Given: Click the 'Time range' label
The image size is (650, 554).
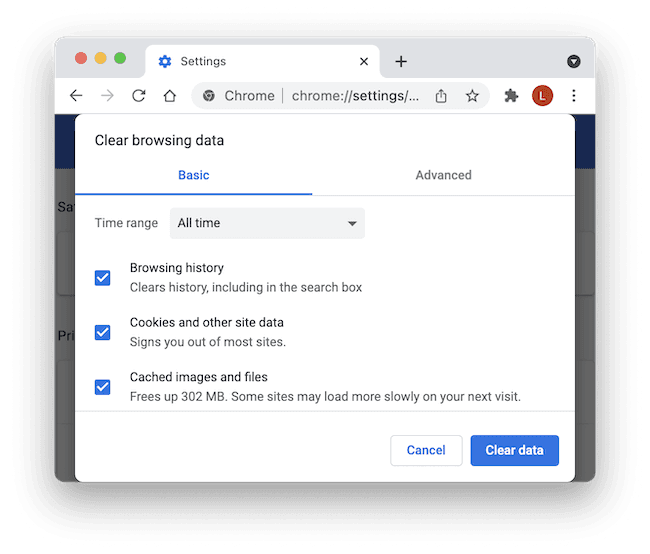Looking at the screenshot, I should click(x=126, y=223).
